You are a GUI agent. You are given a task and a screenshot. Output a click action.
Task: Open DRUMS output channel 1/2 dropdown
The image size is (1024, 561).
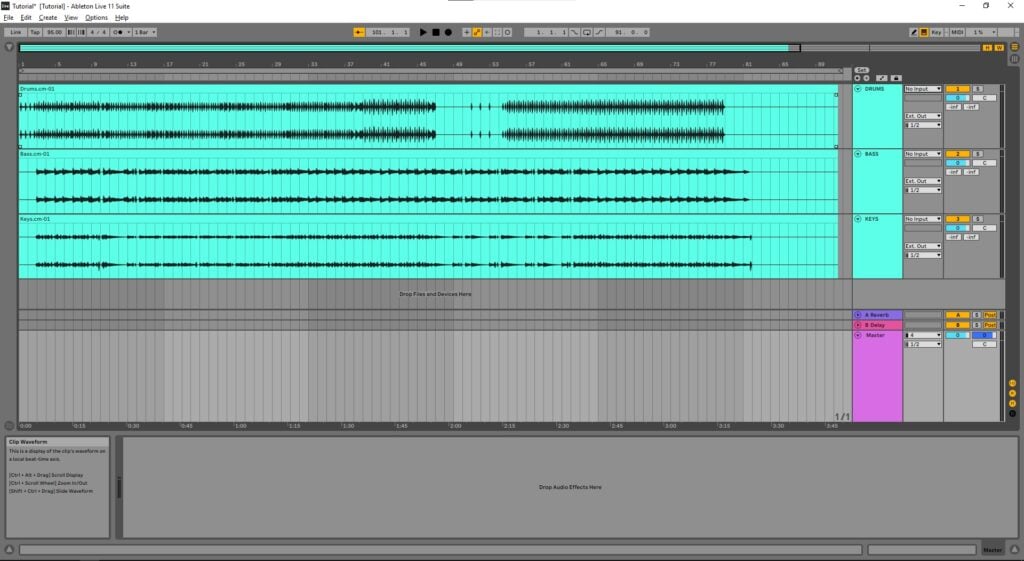923,125
